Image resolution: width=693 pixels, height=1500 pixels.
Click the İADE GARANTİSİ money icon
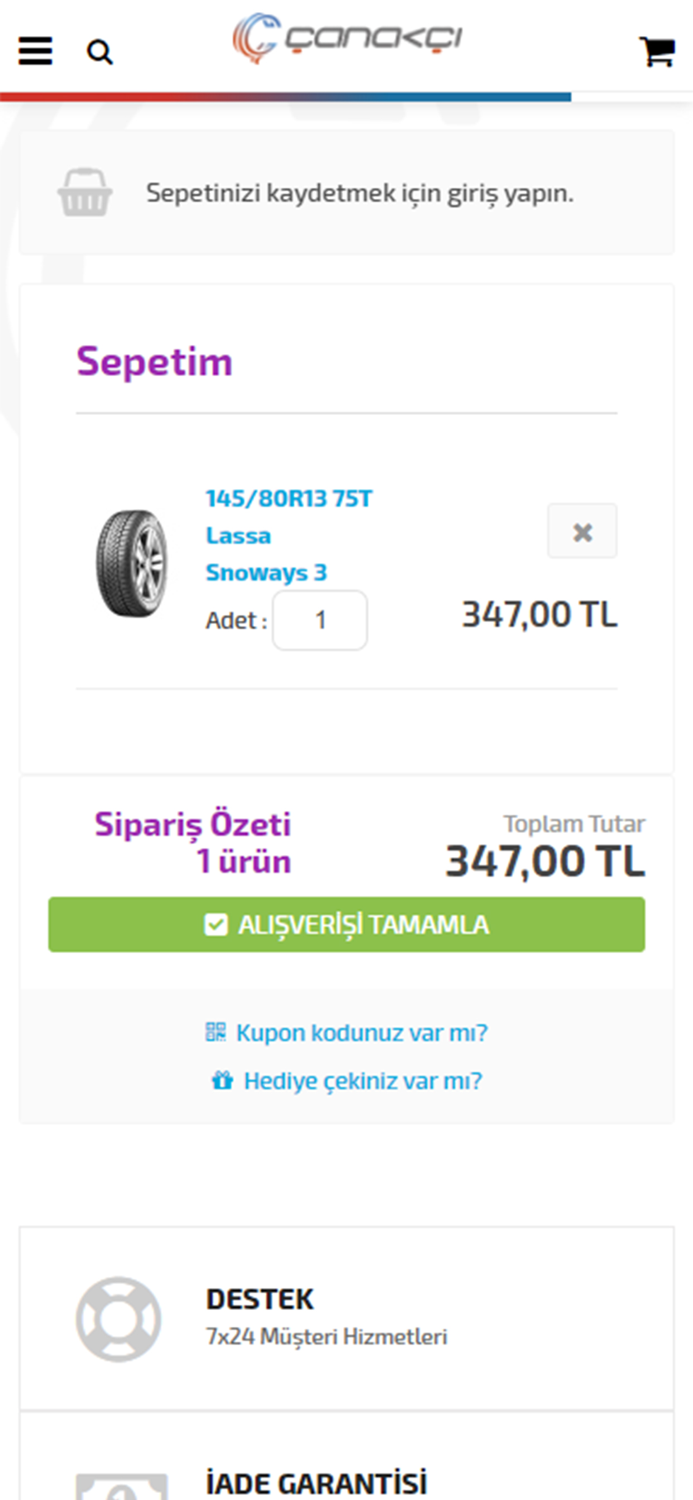click(x=119, y=1488)
